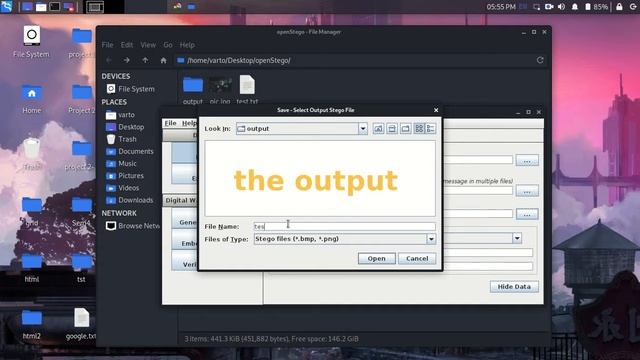The width and height of the screenshot is (640, 360).
Task: Click the battery indicator showing 85%
Action: coord(597,7)
